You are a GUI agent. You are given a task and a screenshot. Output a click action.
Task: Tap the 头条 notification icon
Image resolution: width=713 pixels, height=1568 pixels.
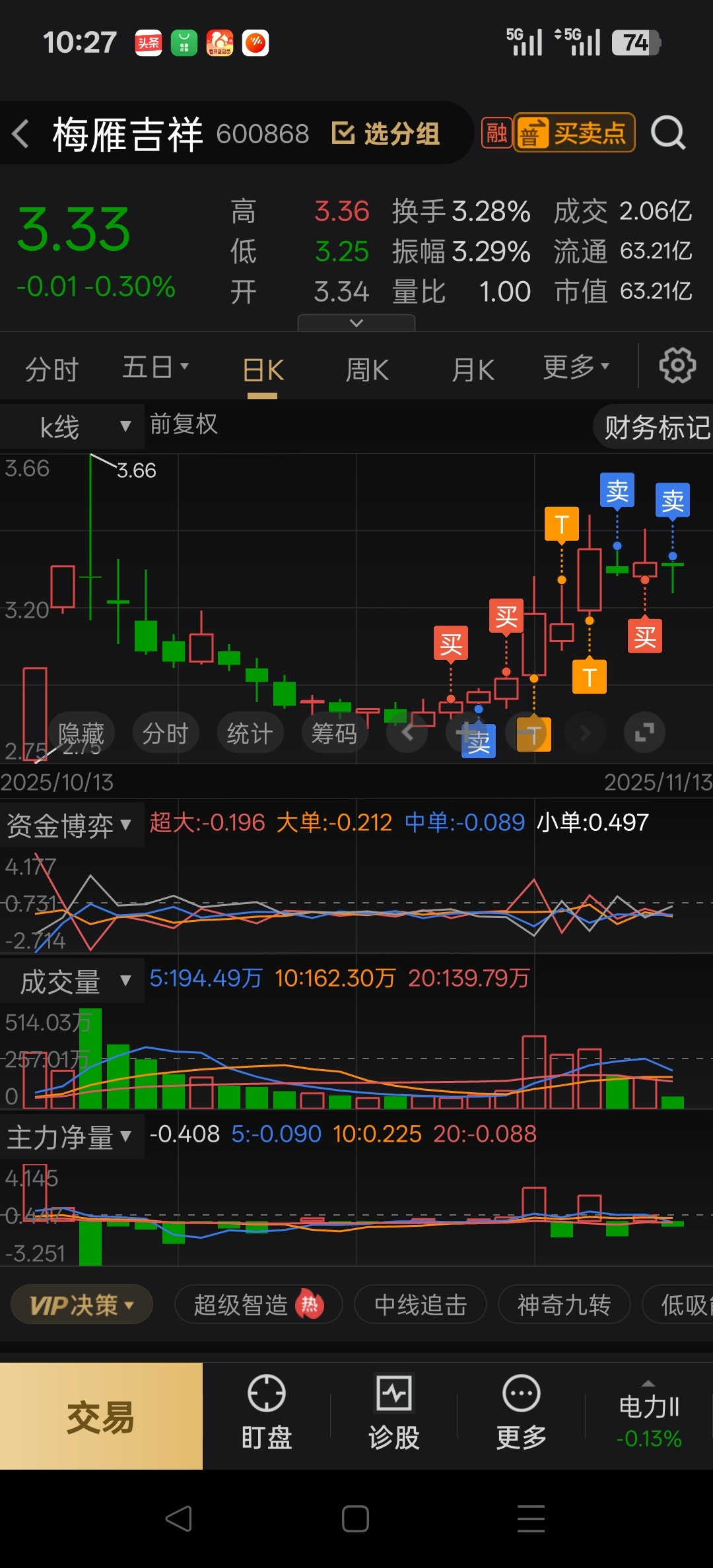pyautogui.click(x=149, y=43)
